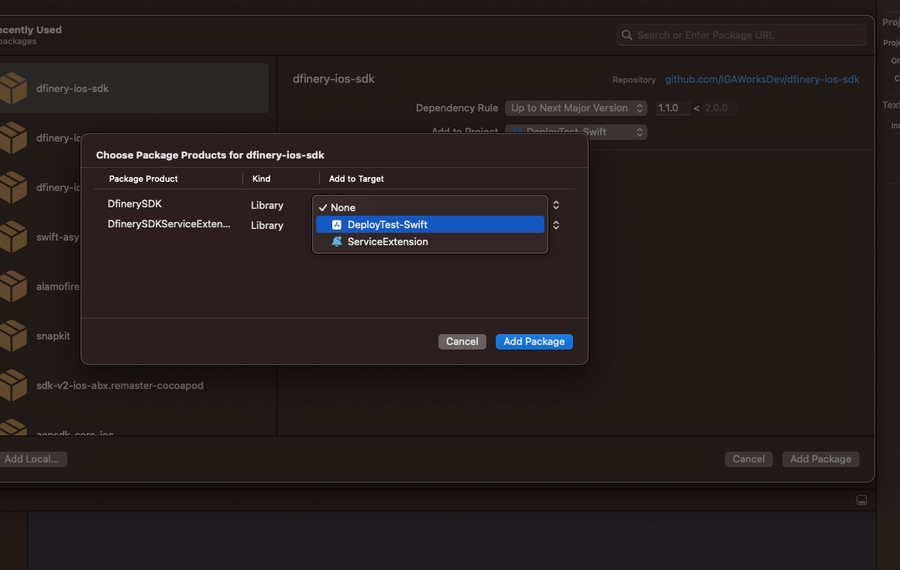
Task: Click the dfinery-ios-sdk package box icon
Action: pyautogui.click(x=13, y=89)
